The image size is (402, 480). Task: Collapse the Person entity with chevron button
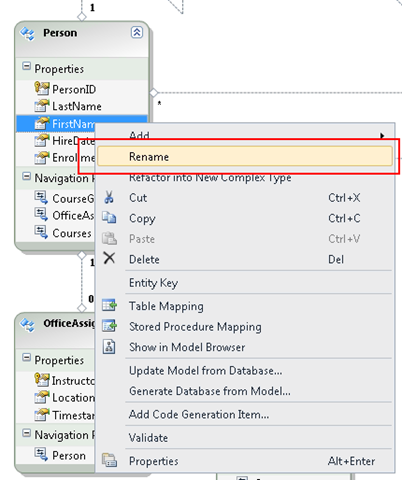(x=137, y=32)
